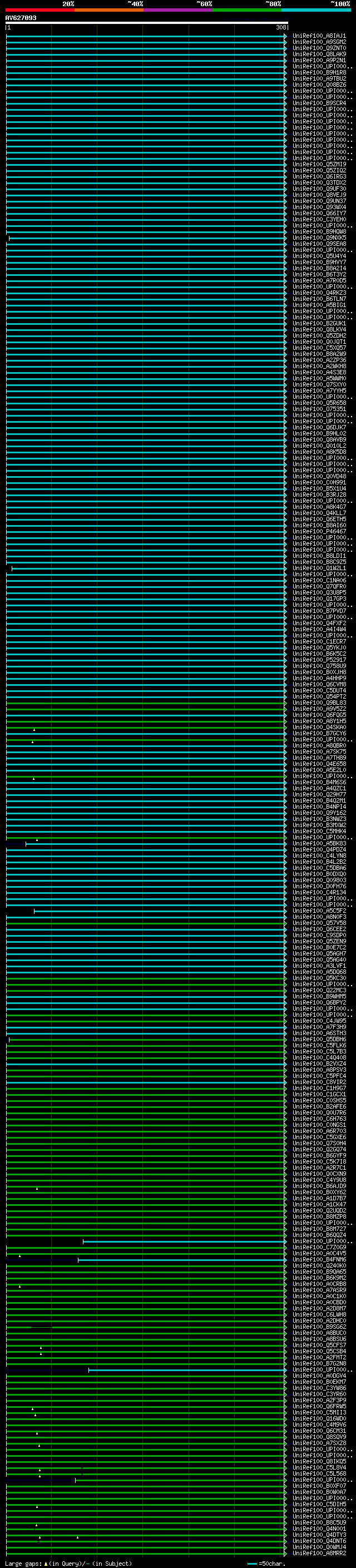Select hit label UniRef100_Q17GP3
Image resolution: width=356 pixels, height=1568 pixels.
319,599
